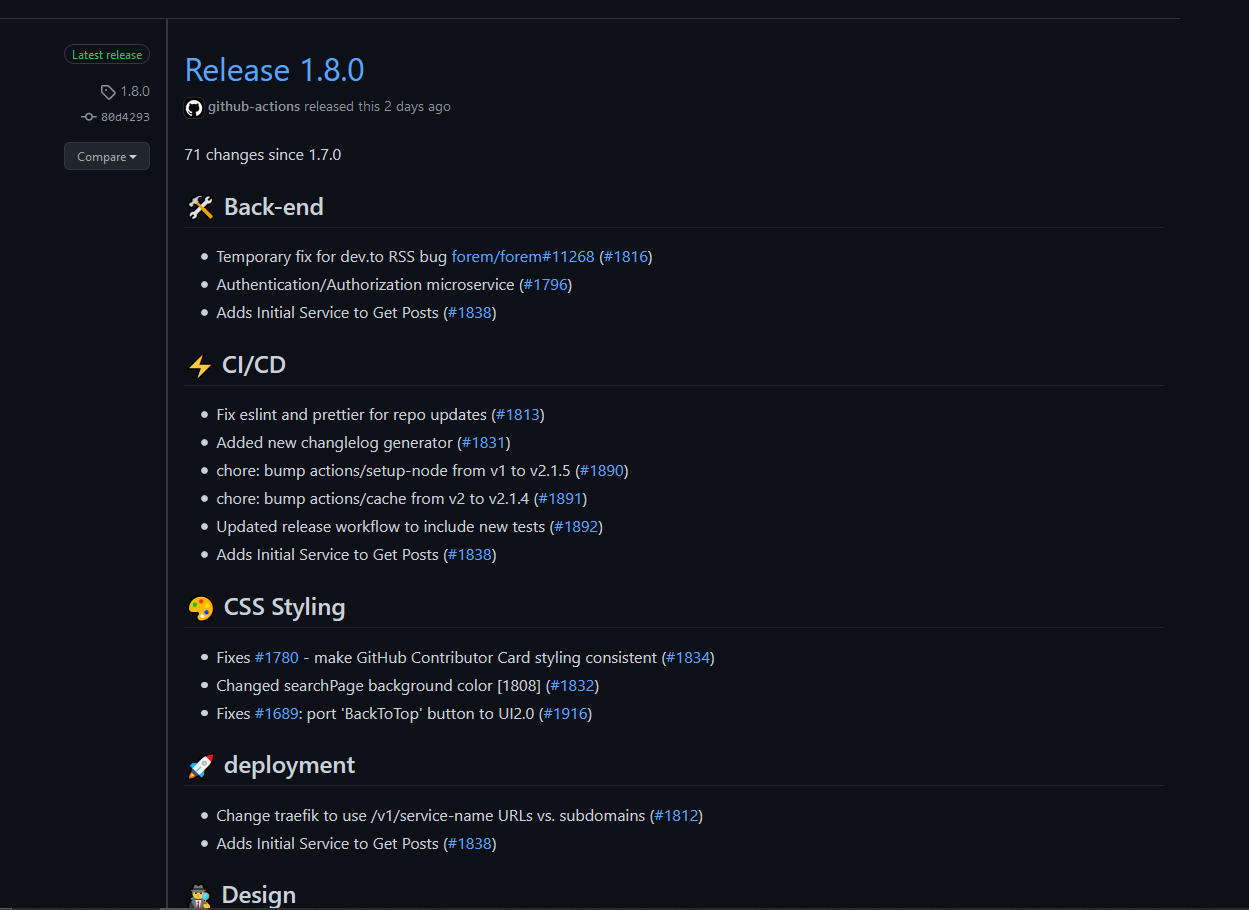The height and width of the screenshot is (910, 1249).
Task: Click 'released this 2 days ago' text
Action: (x=377, y=106)
